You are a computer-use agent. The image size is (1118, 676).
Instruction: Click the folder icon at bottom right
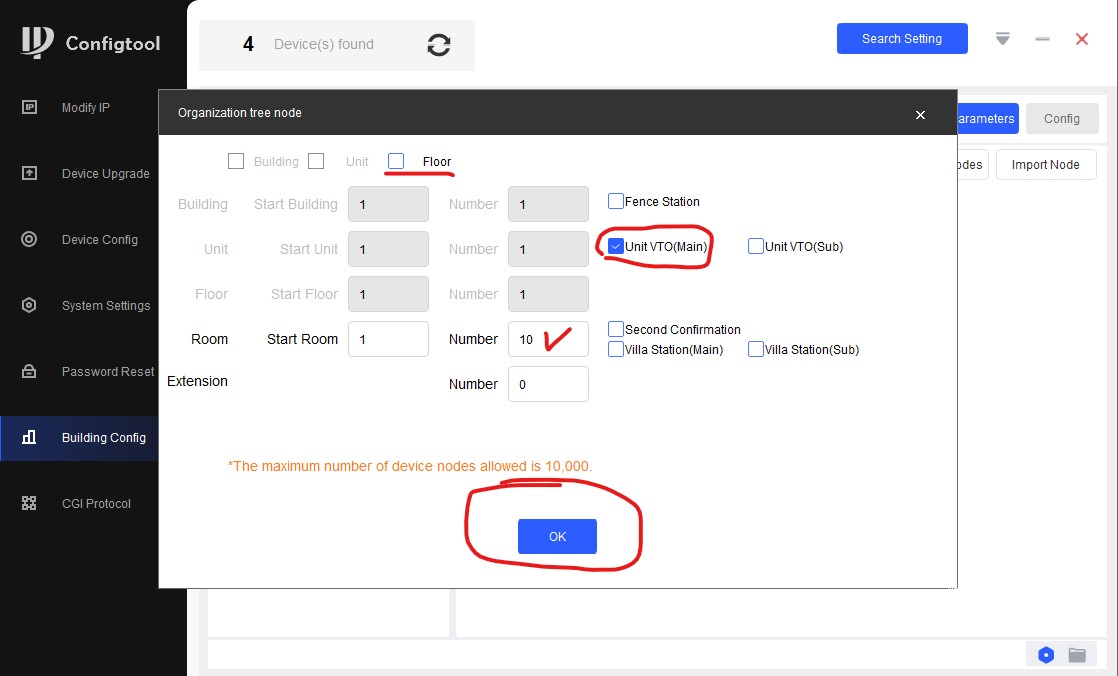click(1077, 655)
